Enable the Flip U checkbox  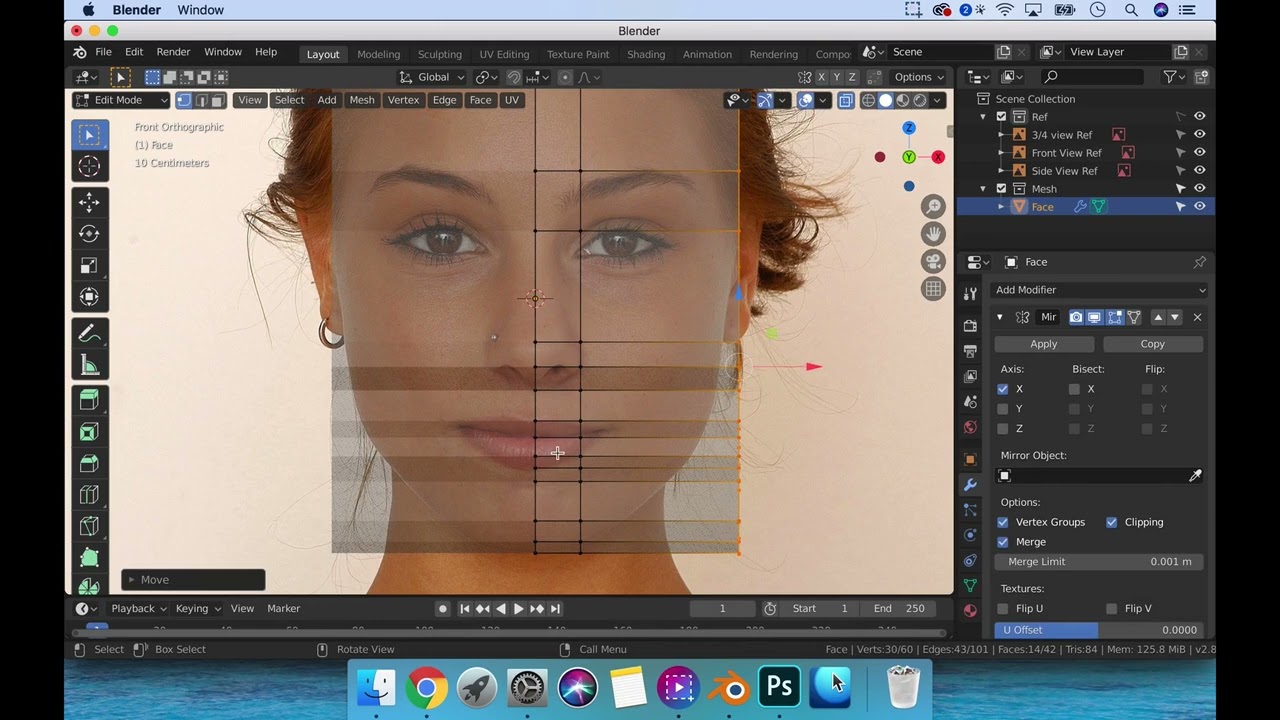(x=1003, y=608)
